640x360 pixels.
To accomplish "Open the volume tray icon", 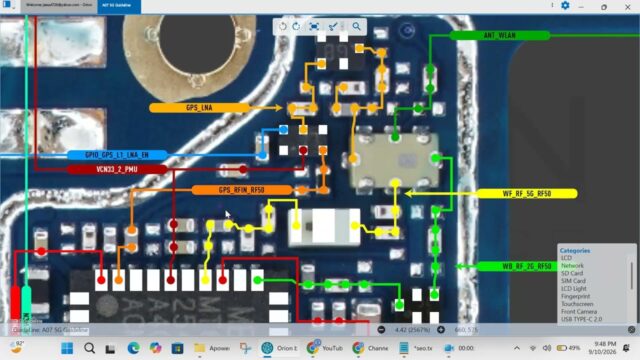I will click(547, 348).
